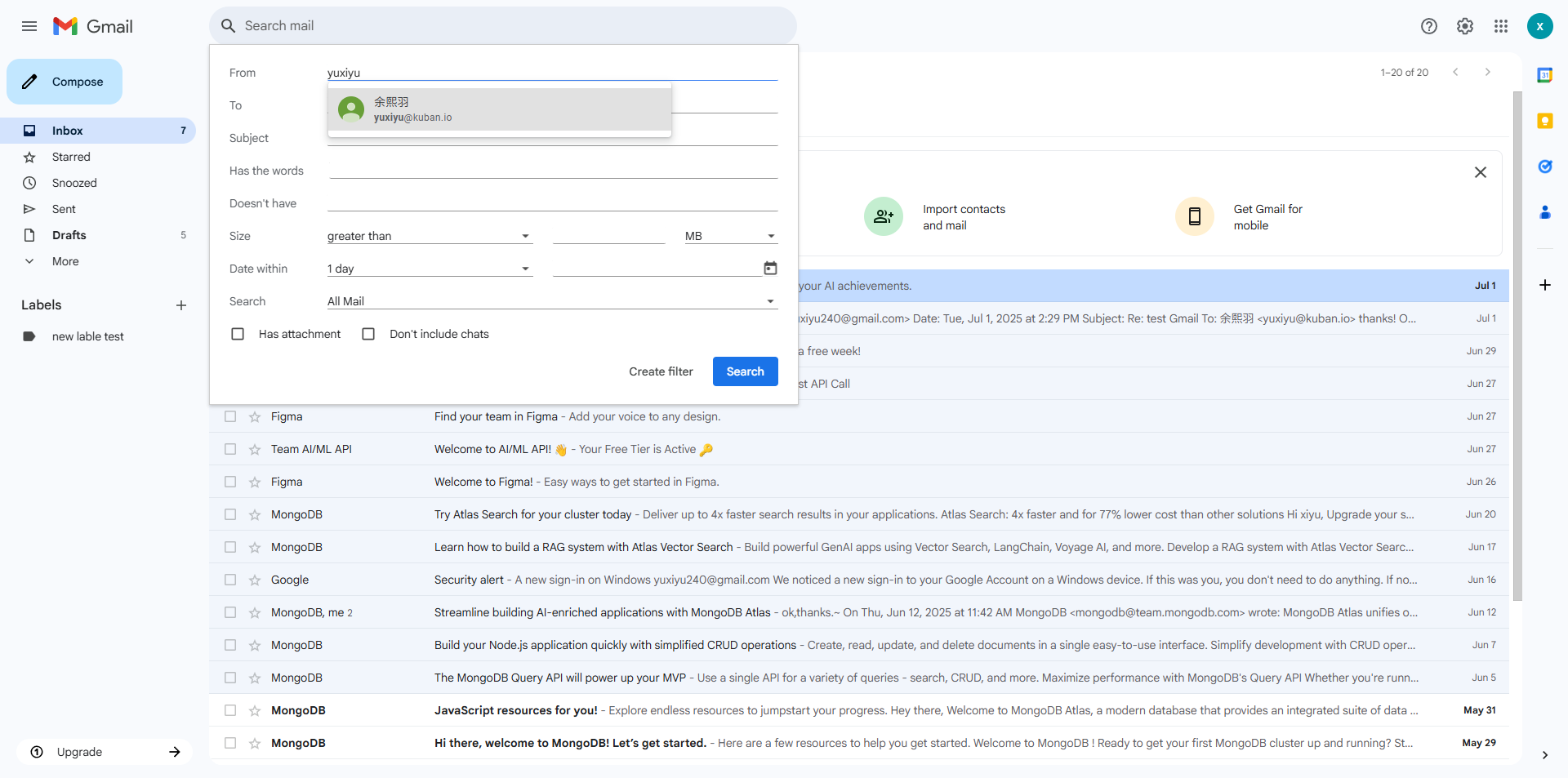Focus the Search mail box
1568x778 pixels.
coord(503,26)
